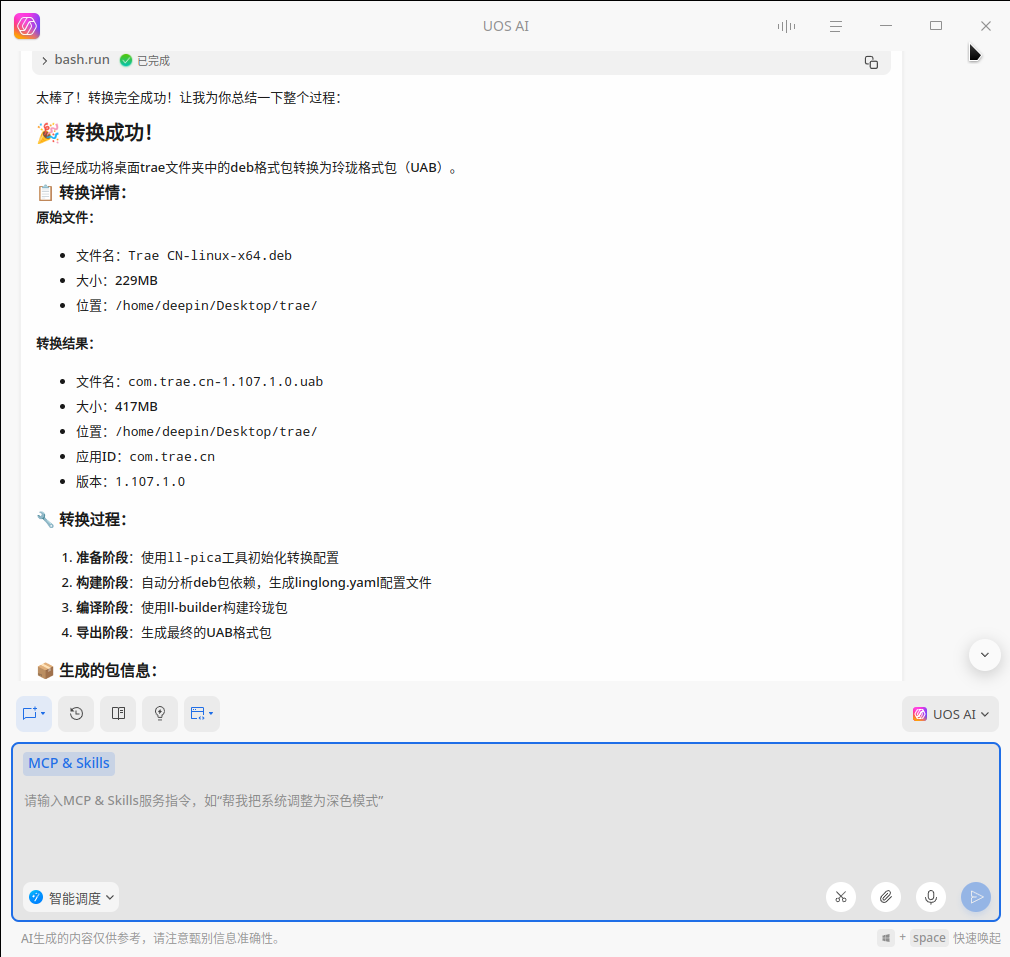Click the 转换详情 heading
1010x957 pixels.
(x=82, y=193)
